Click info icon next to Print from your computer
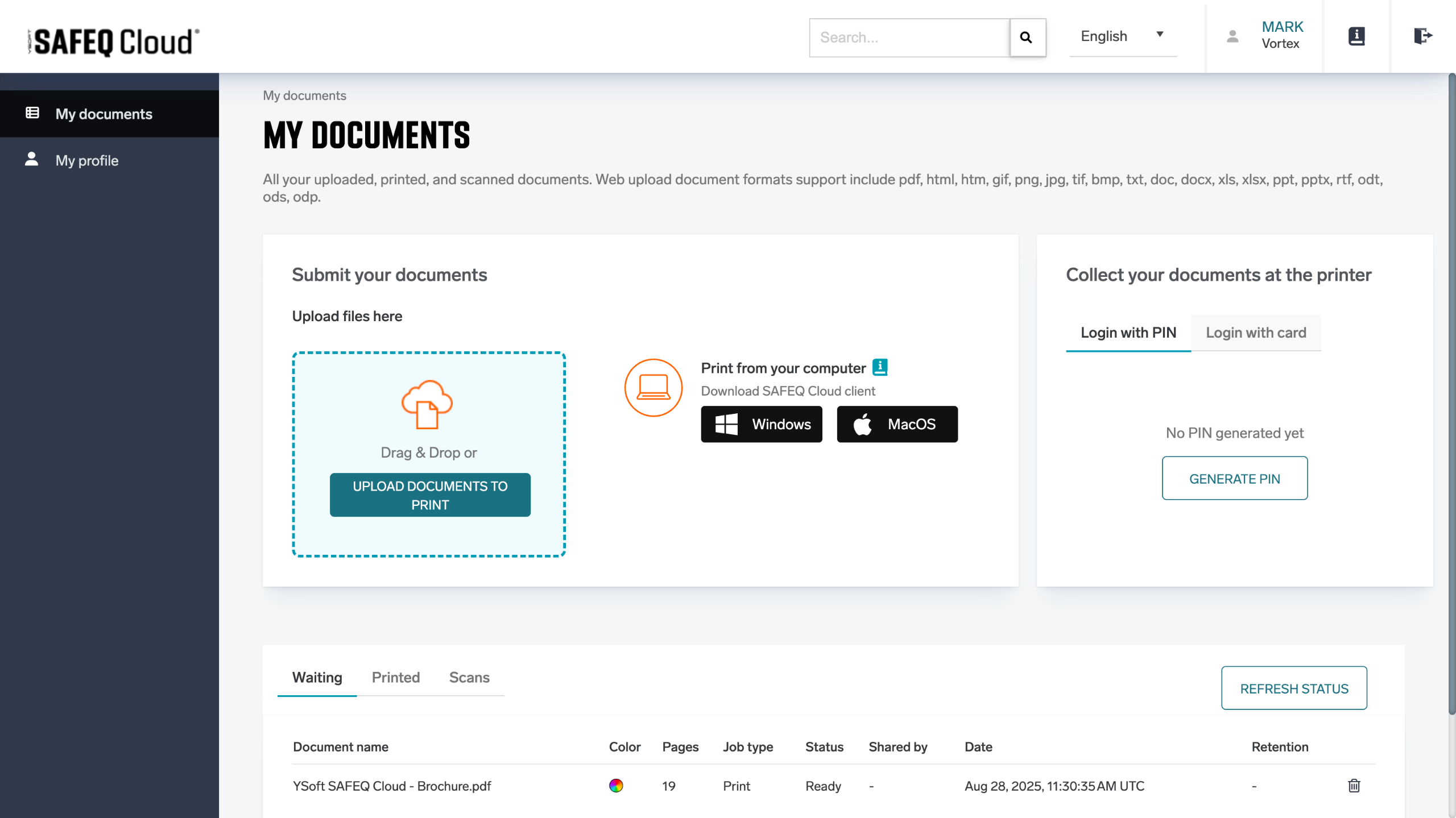This screenshot has width=1456, height=818. point(880,367)
